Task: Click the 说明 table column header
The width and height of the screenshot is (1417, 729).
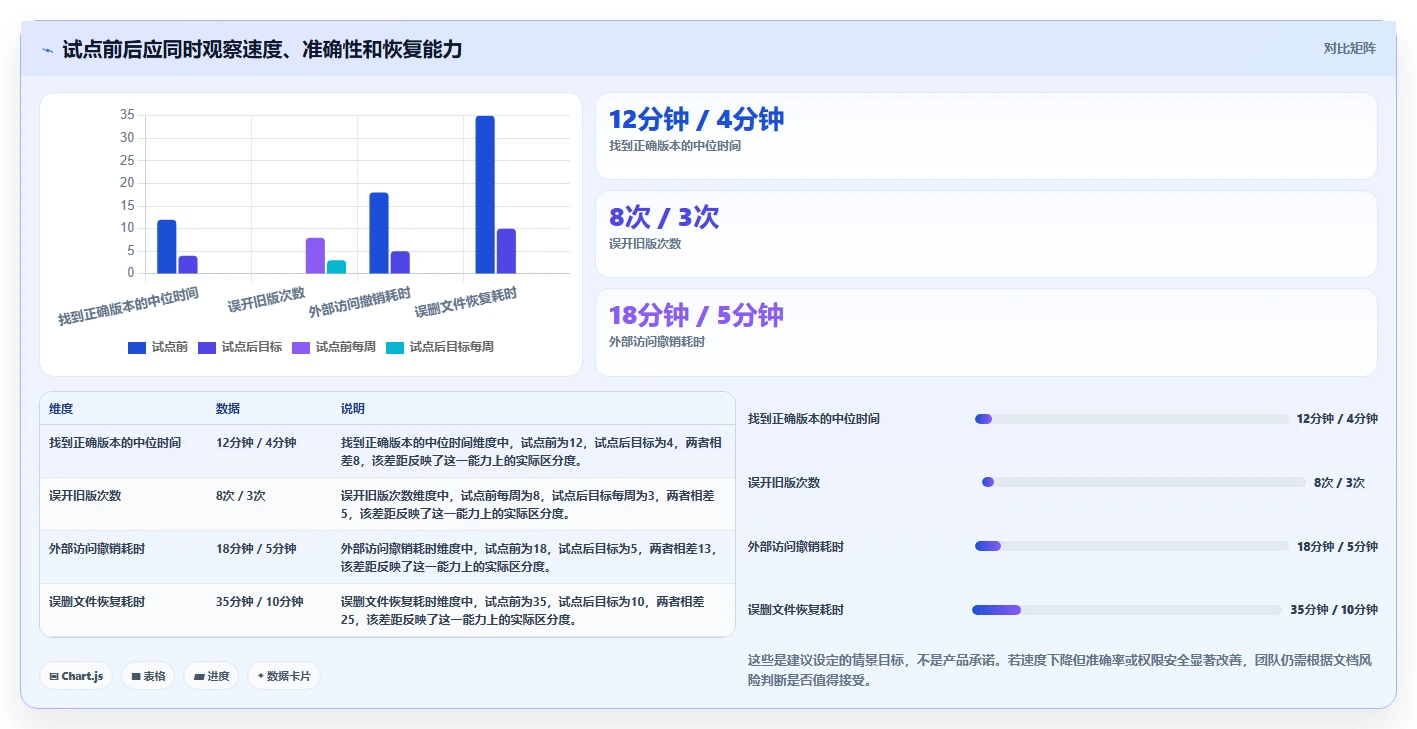Action: [353, 409]
